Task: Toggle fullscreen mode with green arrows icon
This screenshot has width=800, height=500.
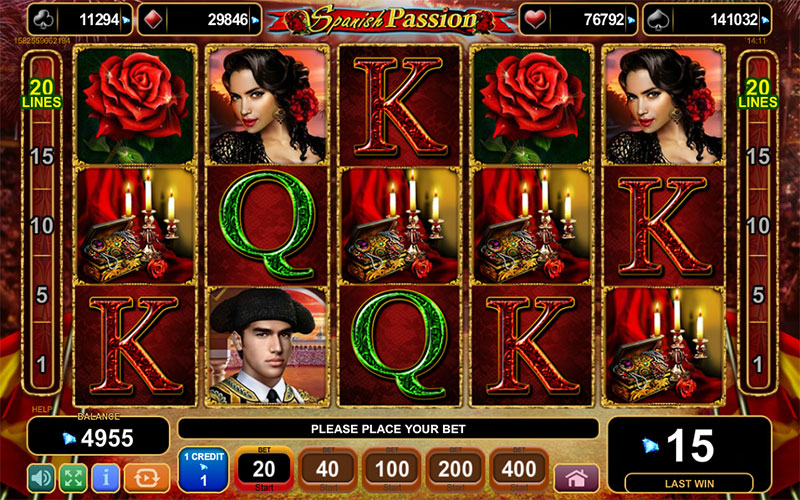Action: click(73, 478)
